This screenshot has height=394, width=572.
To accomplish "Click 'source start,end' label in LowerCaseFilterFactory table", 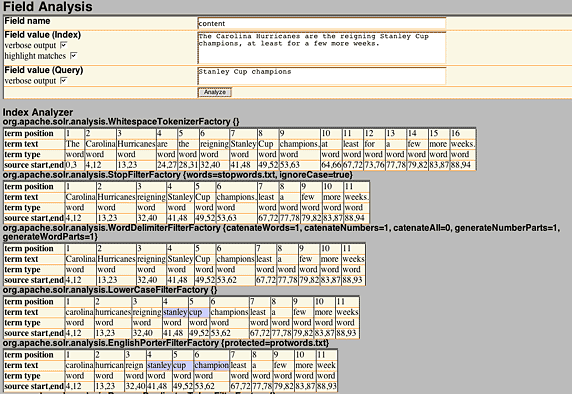I will click(x=34, y=333).
